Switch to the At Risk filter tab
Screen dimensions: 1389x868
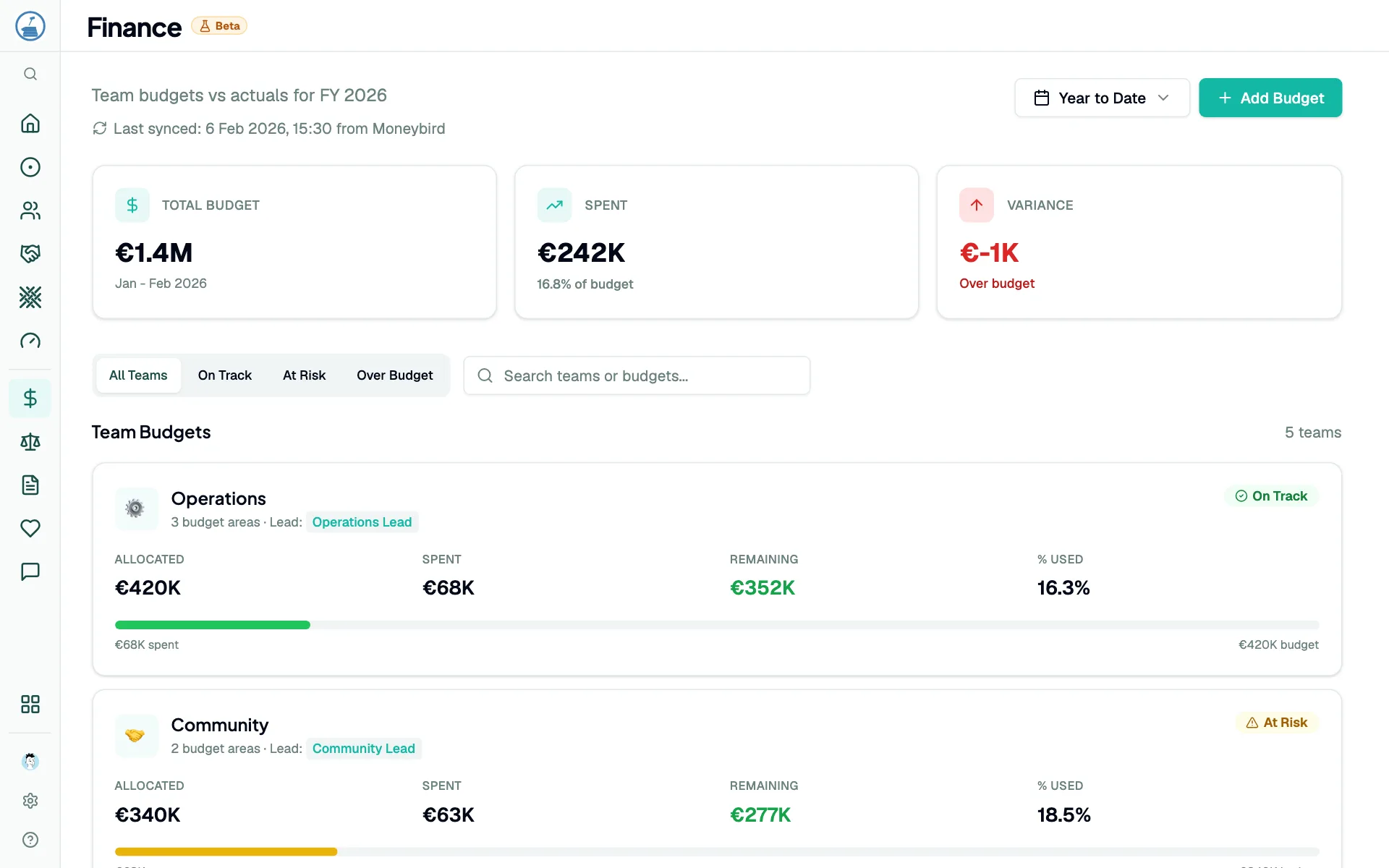click(304, 375)
